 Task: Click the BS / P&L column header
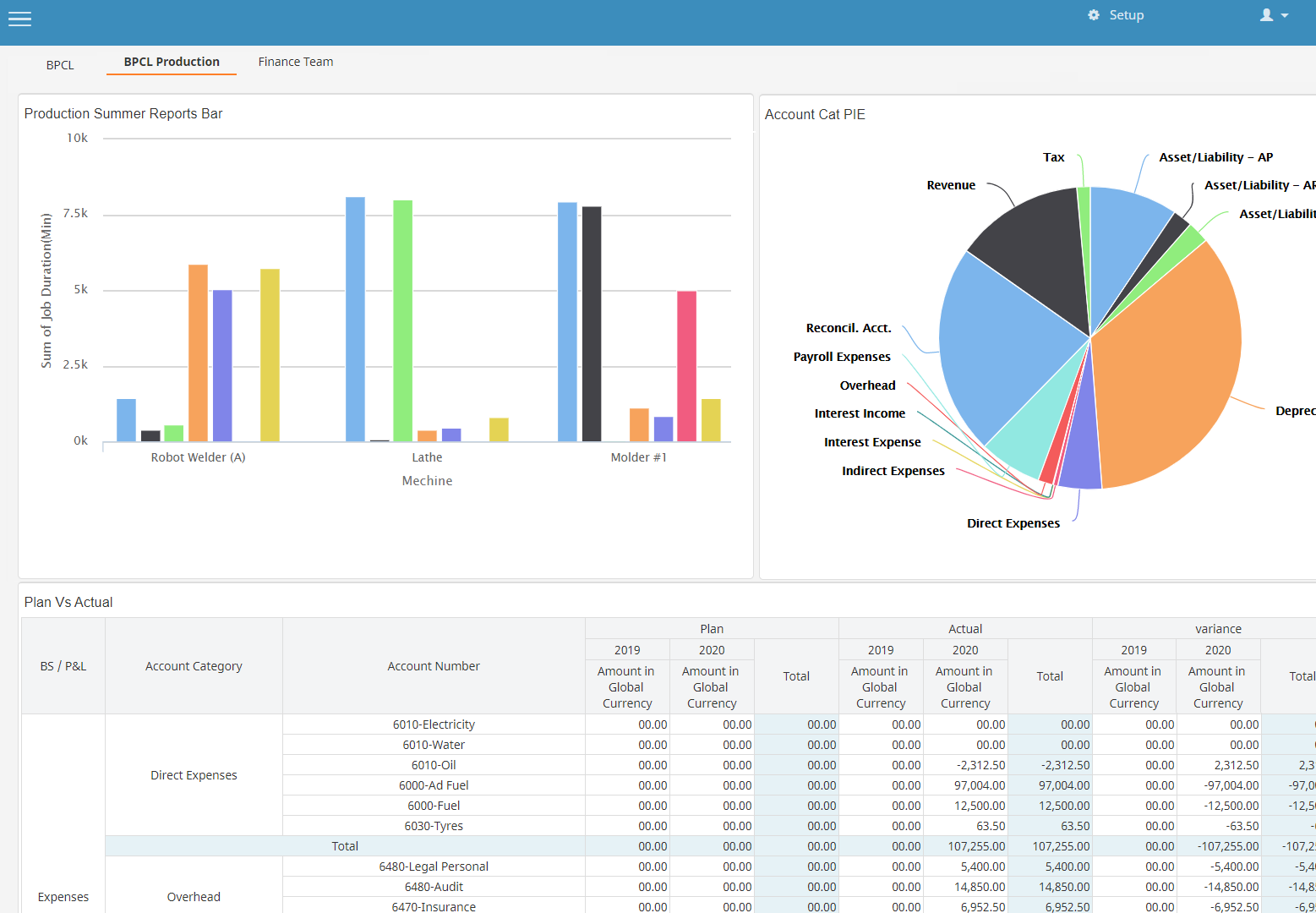click(x=63, y=666)
